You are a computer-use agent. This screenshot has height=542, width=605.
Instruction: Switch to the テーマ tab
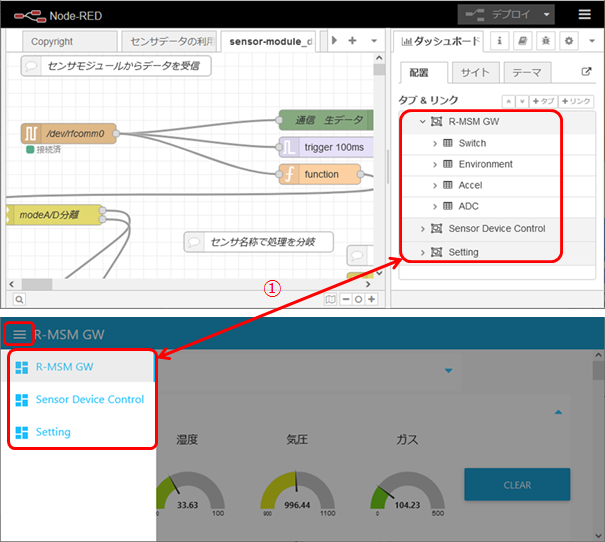click(525, 73)
